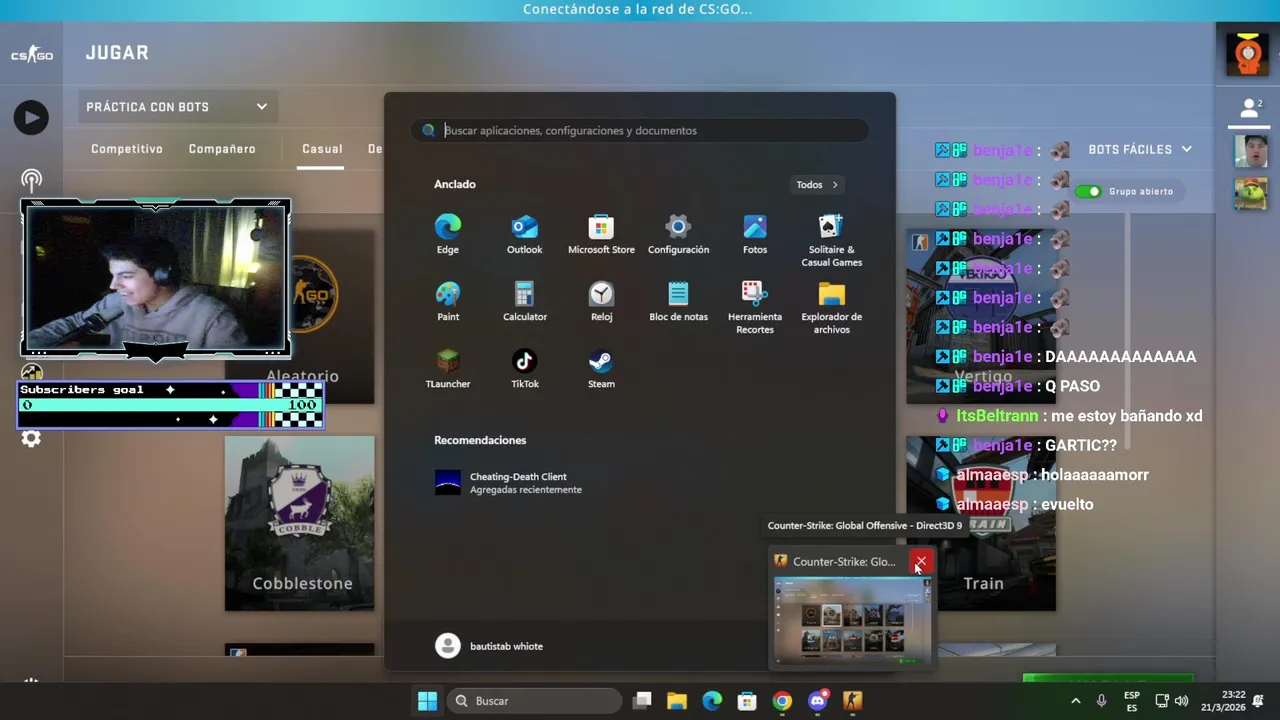The width and height of the screenshot is (1280, 720).
Task: Open ESP language input indicator
Action: coord(1132,701)
